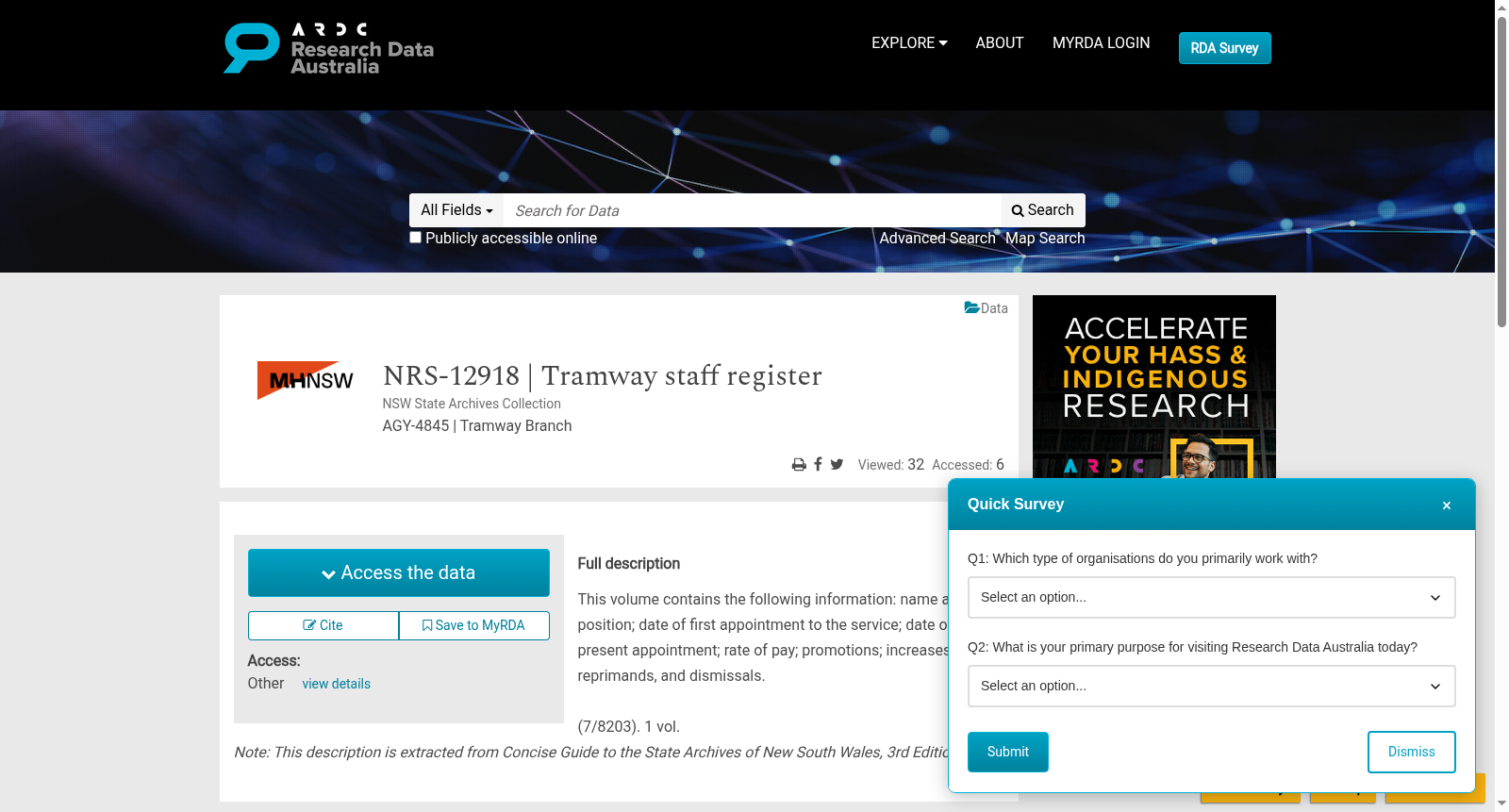Click the print icon
This screenshot has height=812, width=1509.
pyautogui.click(x=799, y=465)
